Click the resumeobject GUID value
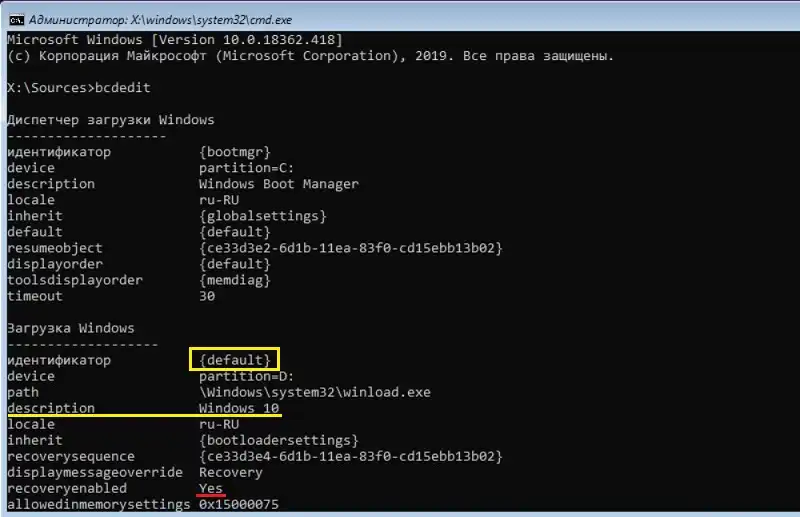This screenshot has width=800, height=517. 351,248
